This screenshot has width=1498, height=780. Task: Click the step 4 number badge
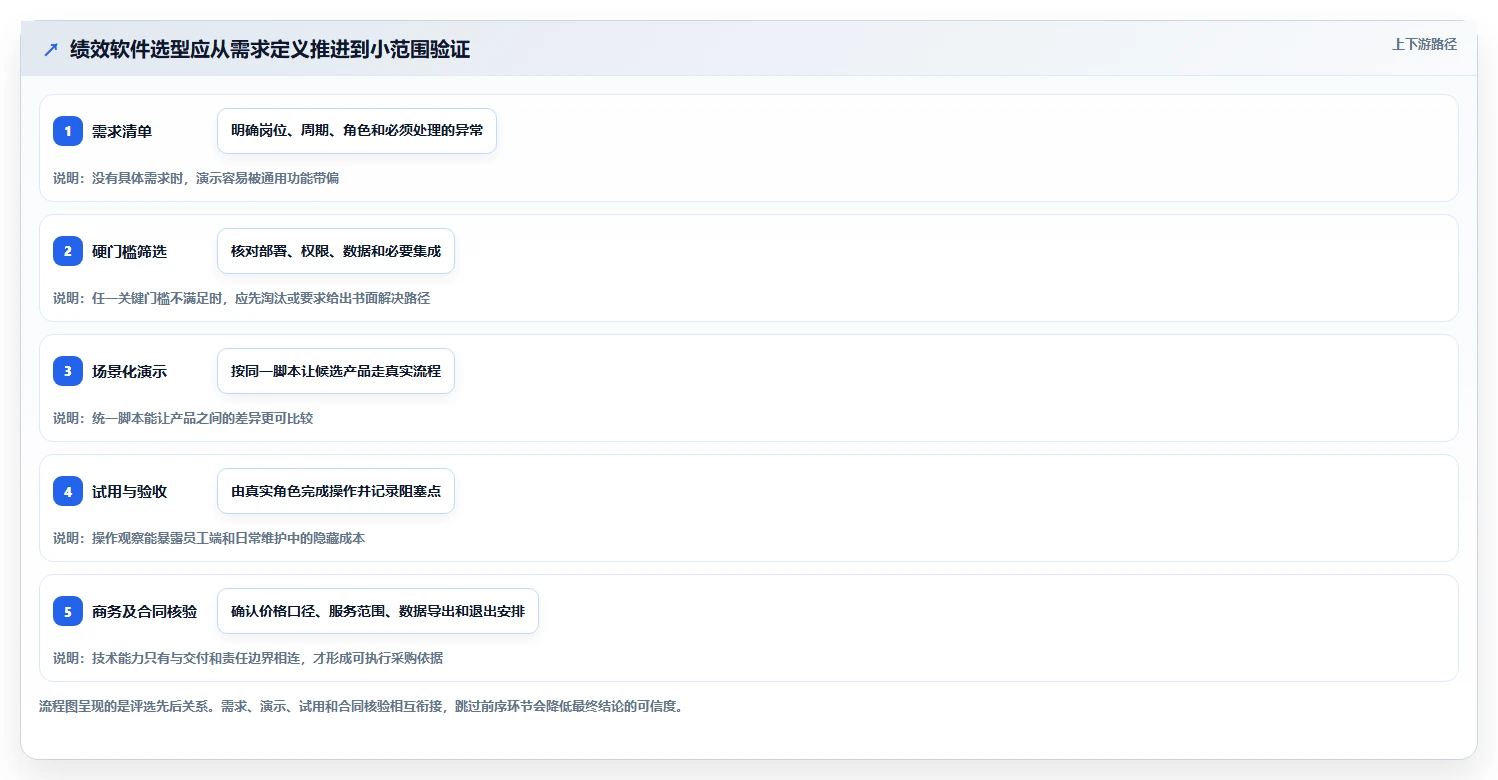tap(68, 491)
